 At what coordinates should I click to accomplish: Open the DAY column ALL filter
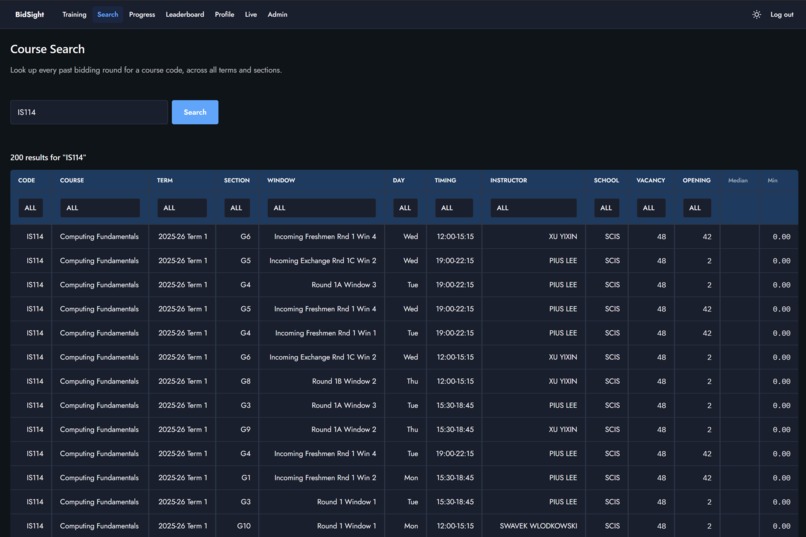(406, 208)
